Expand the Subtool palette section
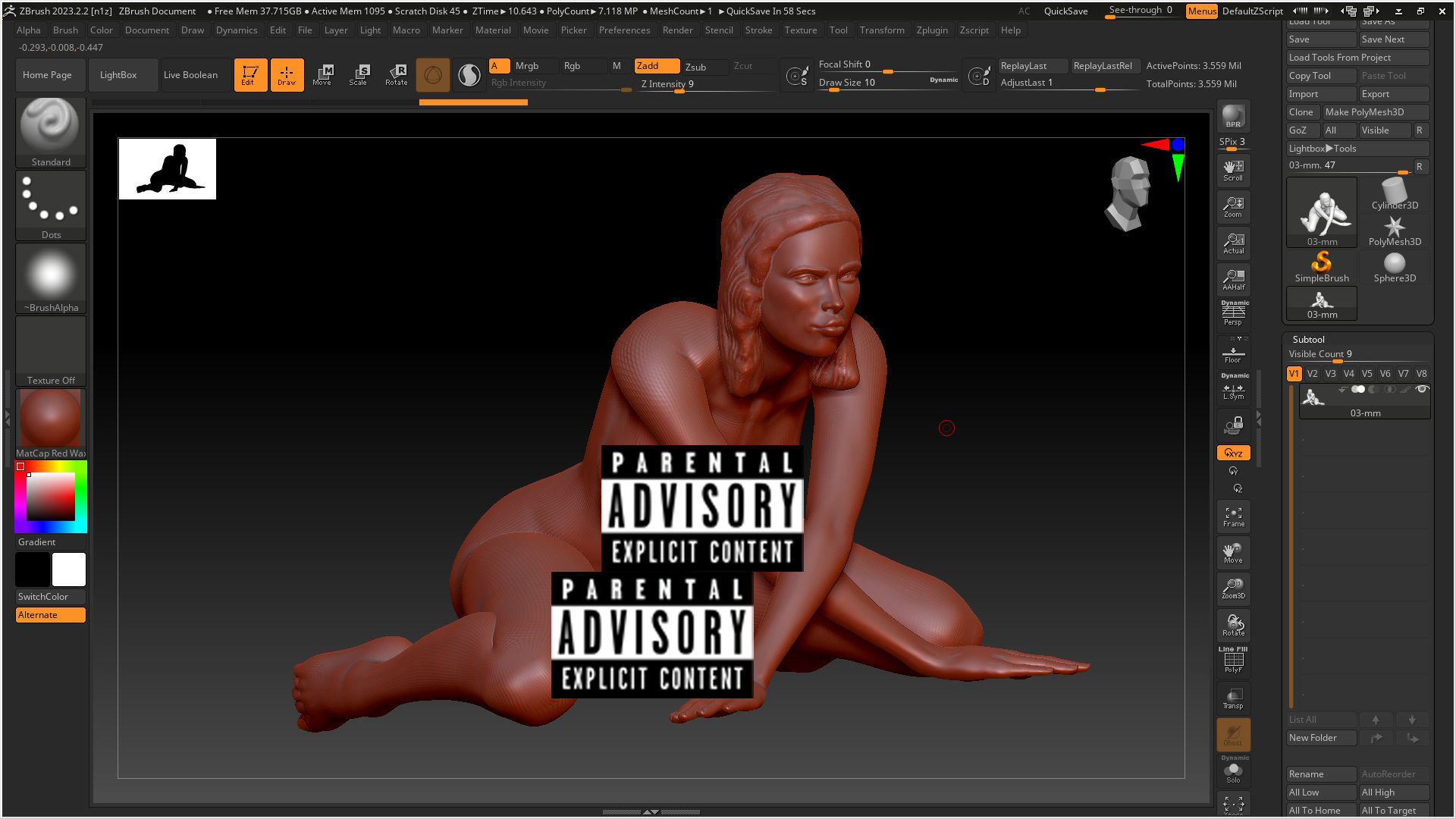1456x819 pixels. coord(1308,339)
